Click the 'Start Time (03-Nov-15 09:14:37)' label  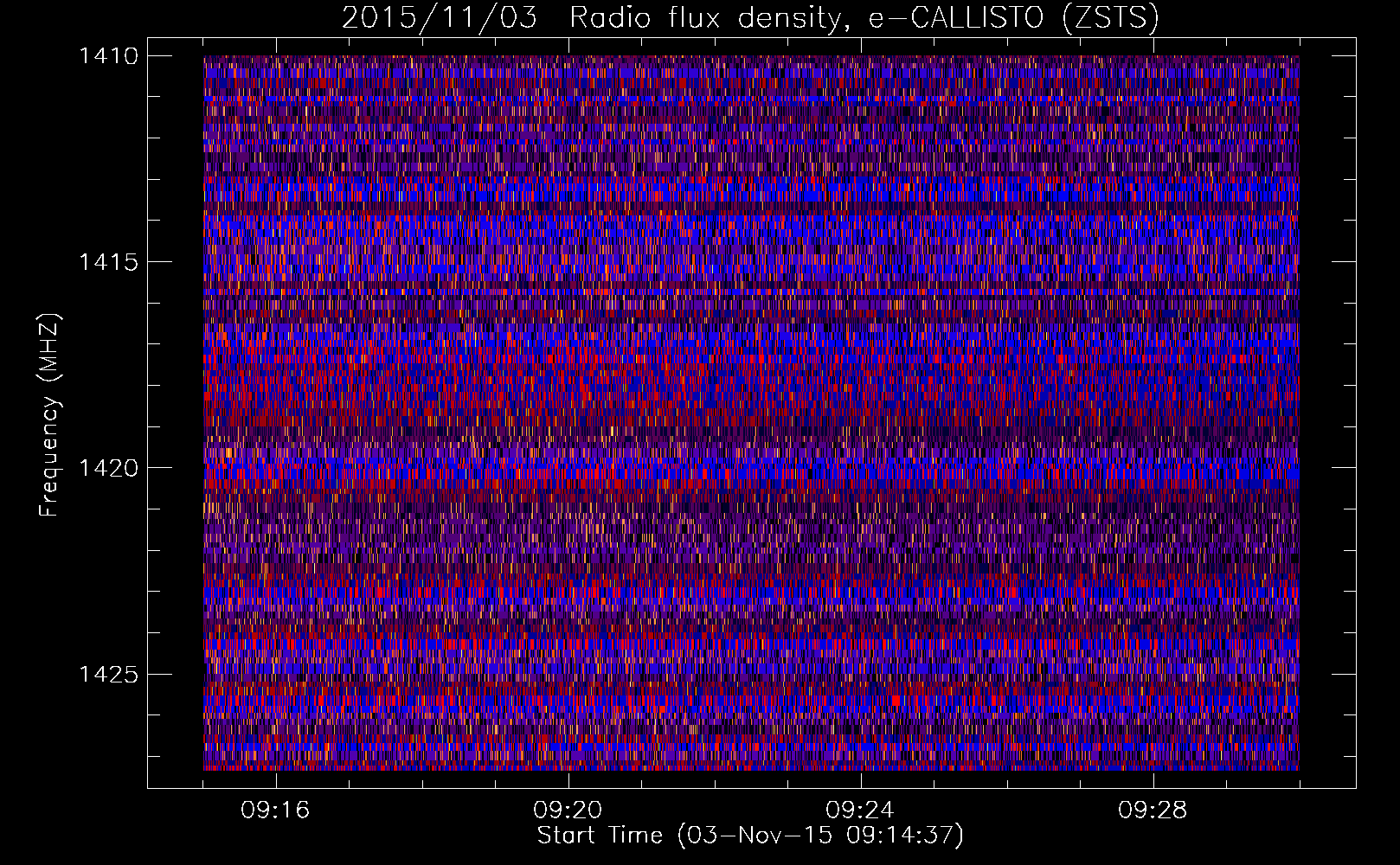pos(750,836)
